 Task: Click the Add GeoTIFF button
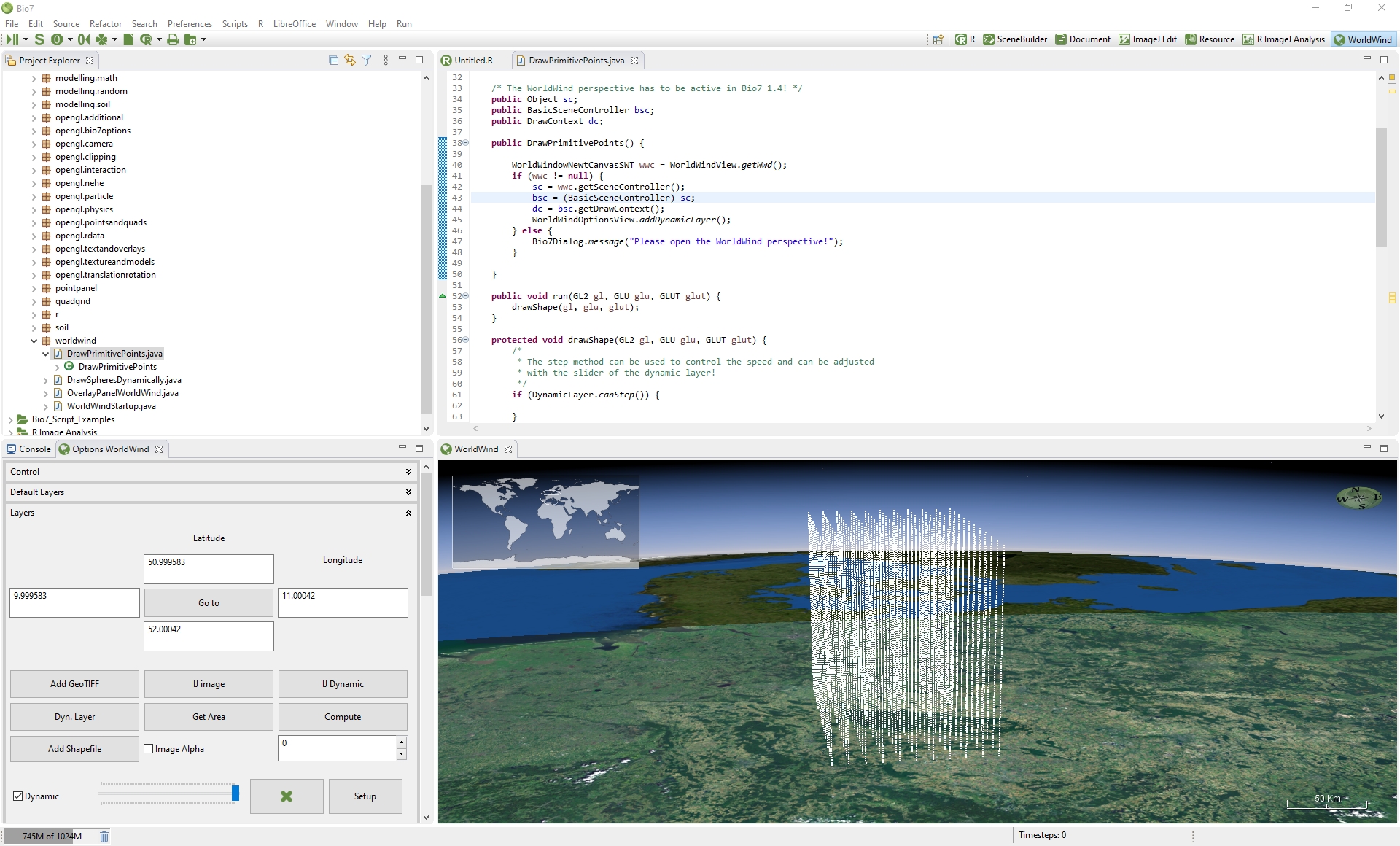[74, 684]
